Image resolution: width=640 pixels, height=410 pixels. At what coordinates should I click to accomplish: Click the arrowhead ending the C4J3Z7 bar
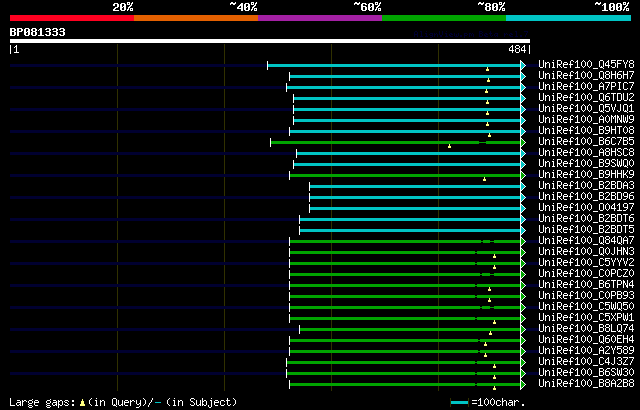click(523, 363)
